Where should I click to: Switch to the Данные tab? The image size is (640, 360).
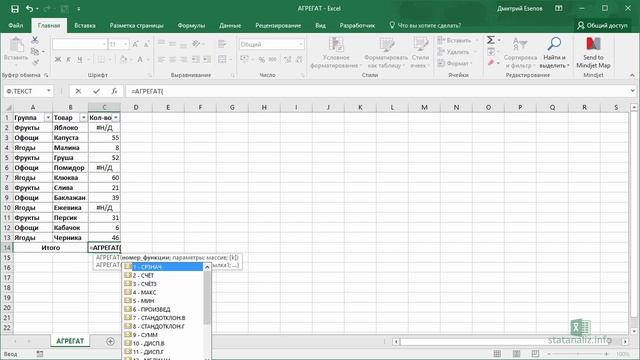click(230, 25)
